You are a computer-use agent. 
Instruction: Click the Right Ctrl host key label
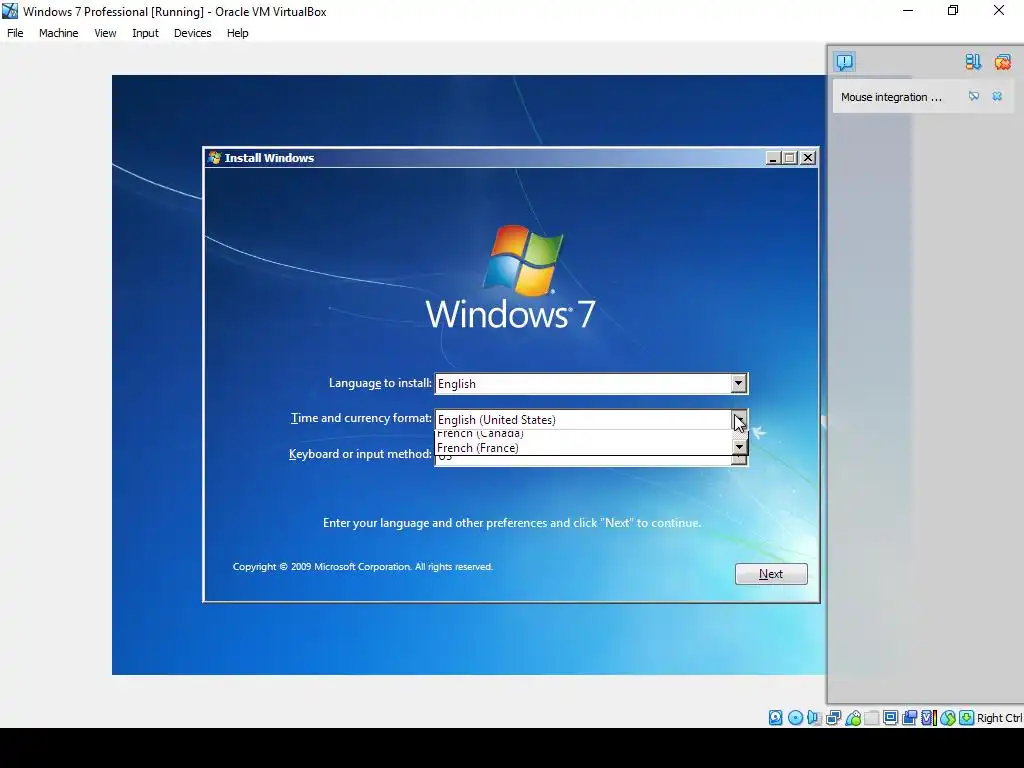(999, 718)
